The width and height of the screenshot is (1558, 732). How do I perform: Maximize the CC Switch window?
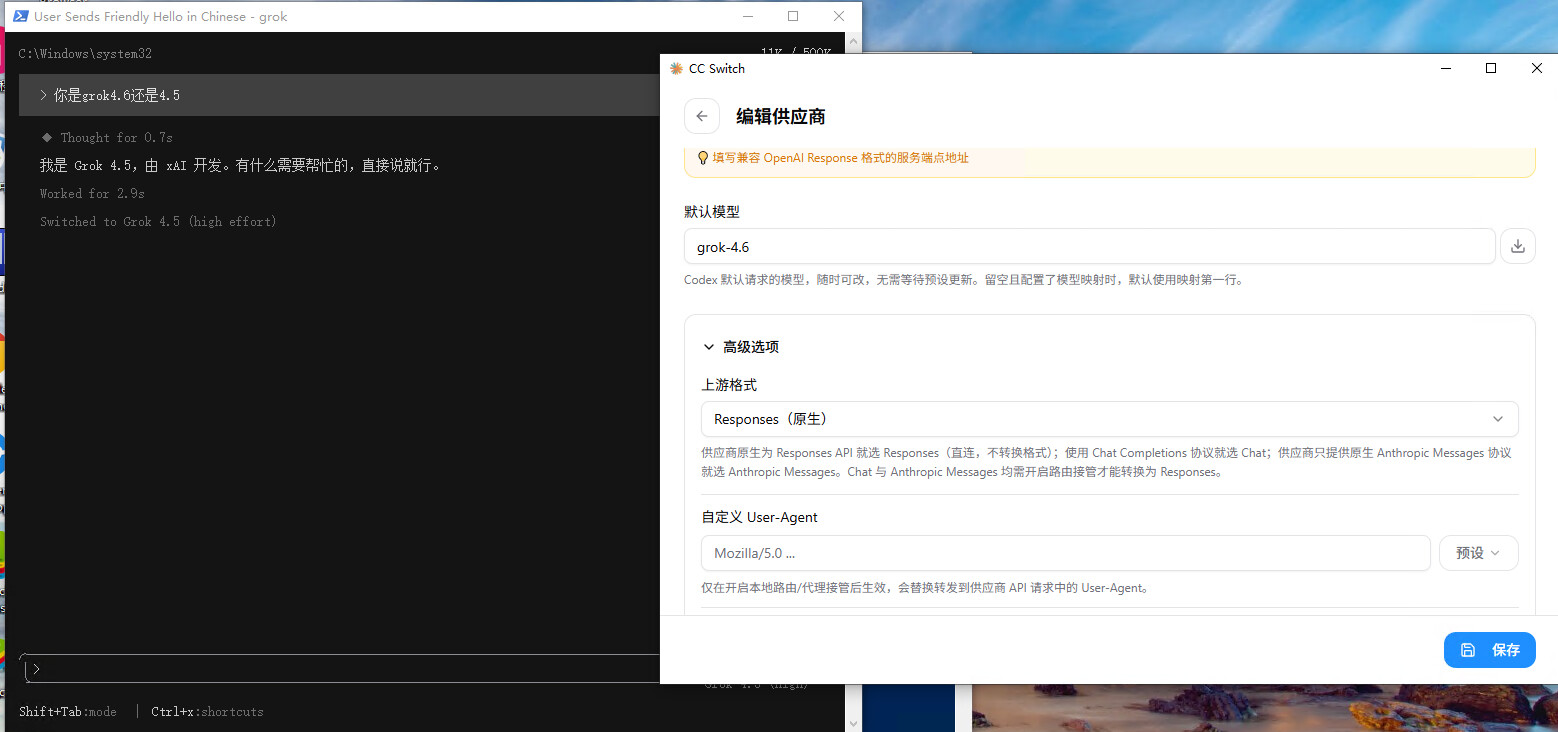(1491, 68)
